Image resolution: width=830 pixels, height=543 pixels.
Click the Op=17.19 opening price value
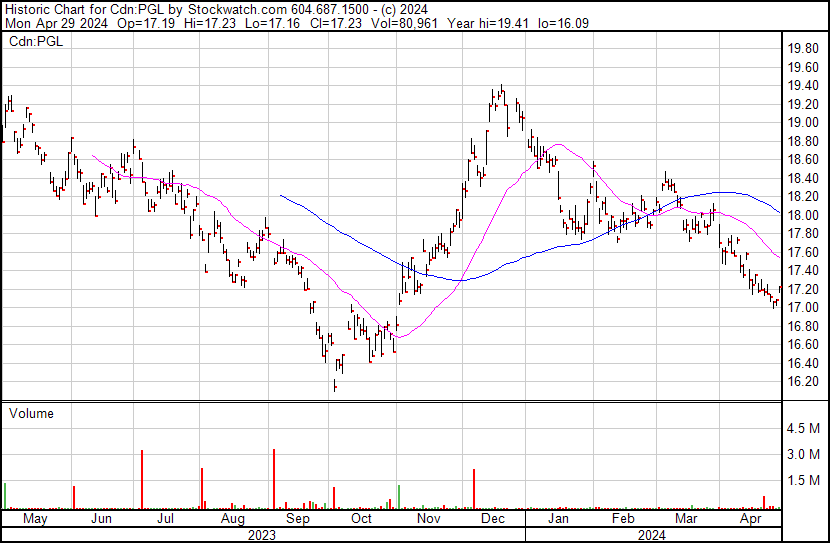click(146, 23)
